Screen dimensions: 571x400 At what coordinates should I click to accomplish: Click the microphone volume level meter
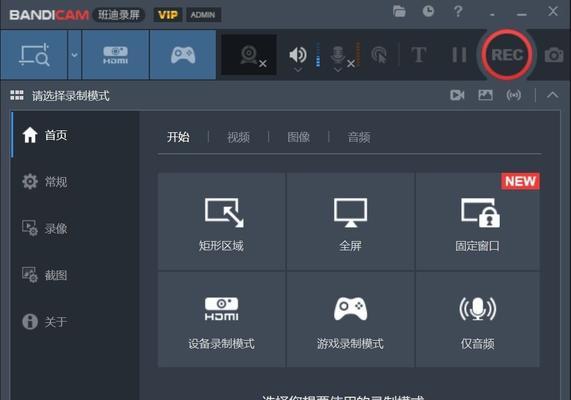(x=358, y=55)
